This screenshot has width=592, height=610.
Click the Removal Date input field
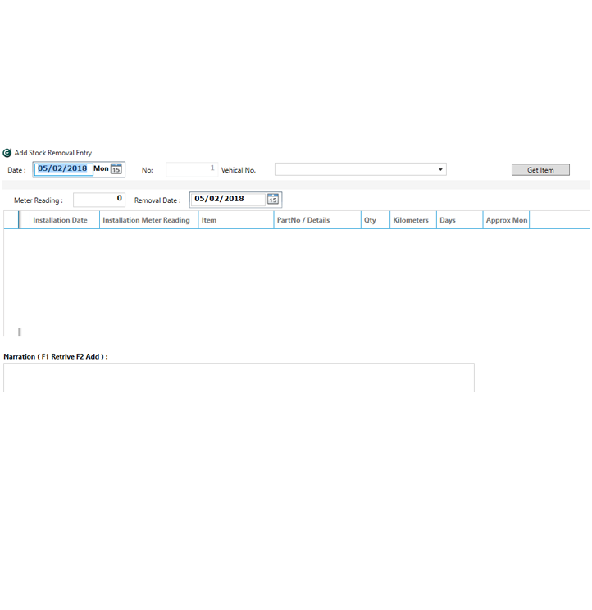(x=228, y=199)
